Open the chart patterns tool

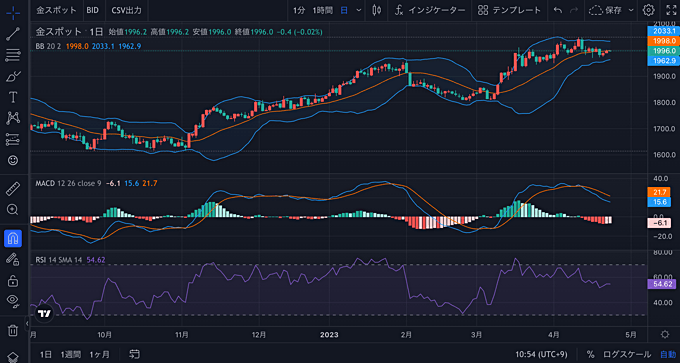pos(13,118)
